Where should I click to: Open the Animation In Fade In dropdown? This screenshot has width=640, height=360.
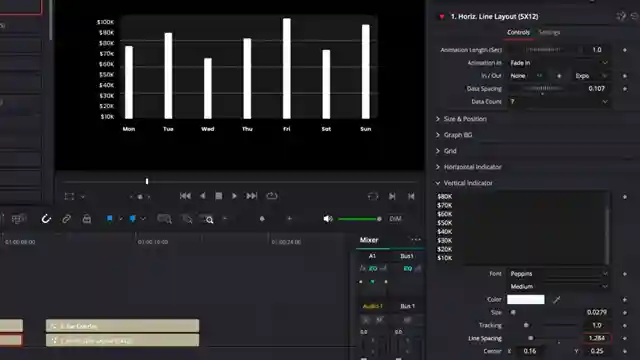click(558, 63)
